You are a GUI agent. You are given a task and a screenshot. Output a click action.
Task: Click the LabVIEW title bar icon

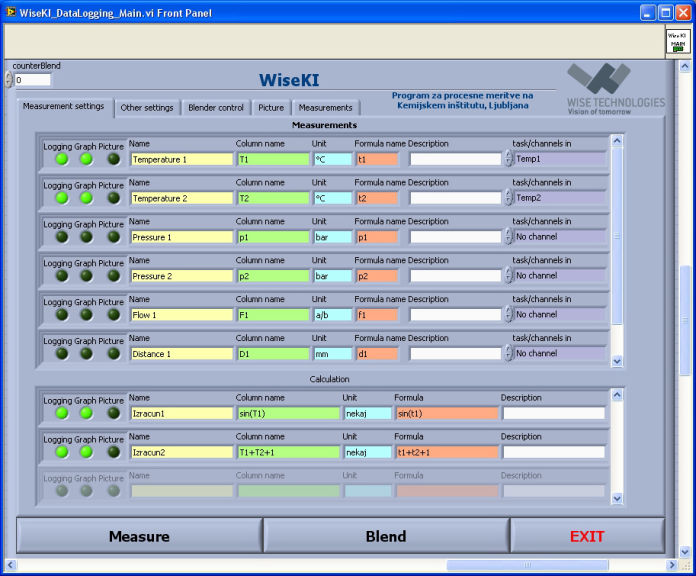(x=11, y=12)
